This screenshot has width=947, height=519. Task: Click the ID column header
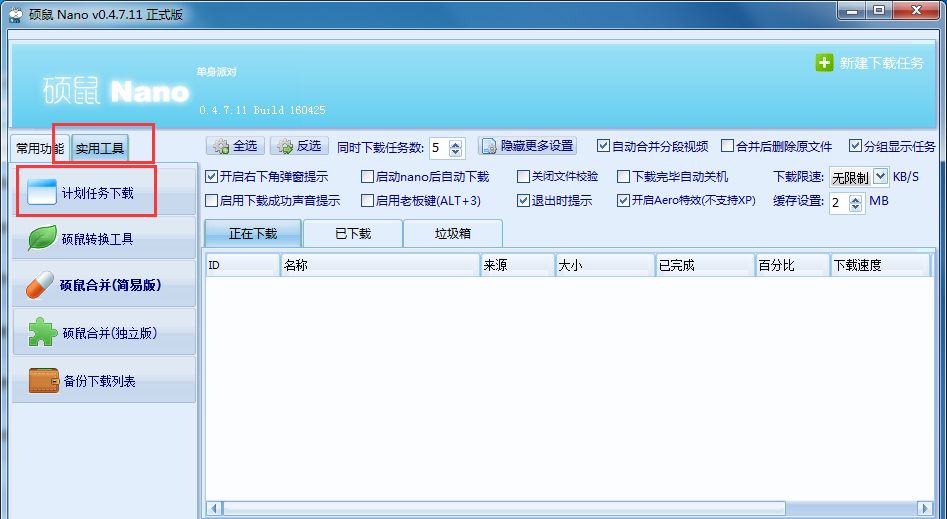pyautogui.click(x=243, y=265)
